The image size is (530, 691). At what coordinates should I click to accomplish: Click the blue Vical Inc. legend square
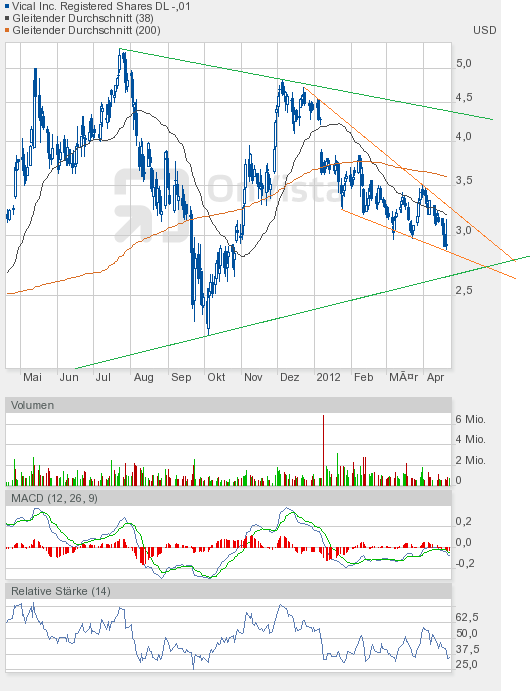7,7
